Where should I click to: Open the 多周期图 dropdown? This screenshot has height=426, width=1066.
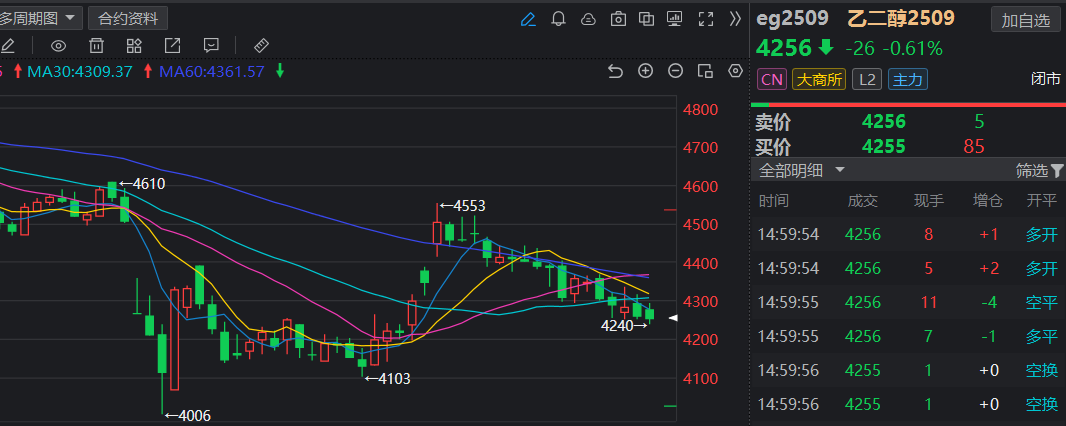click(x=40, y=18)
